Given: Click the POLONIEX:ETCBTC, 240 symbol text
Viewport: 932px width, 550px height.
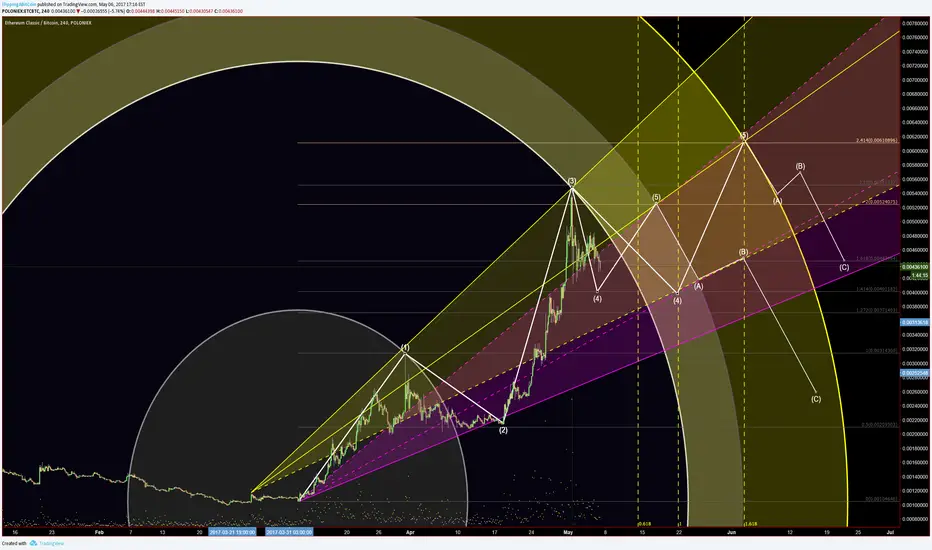Looking at the screenshot, I should coord(26,11).
